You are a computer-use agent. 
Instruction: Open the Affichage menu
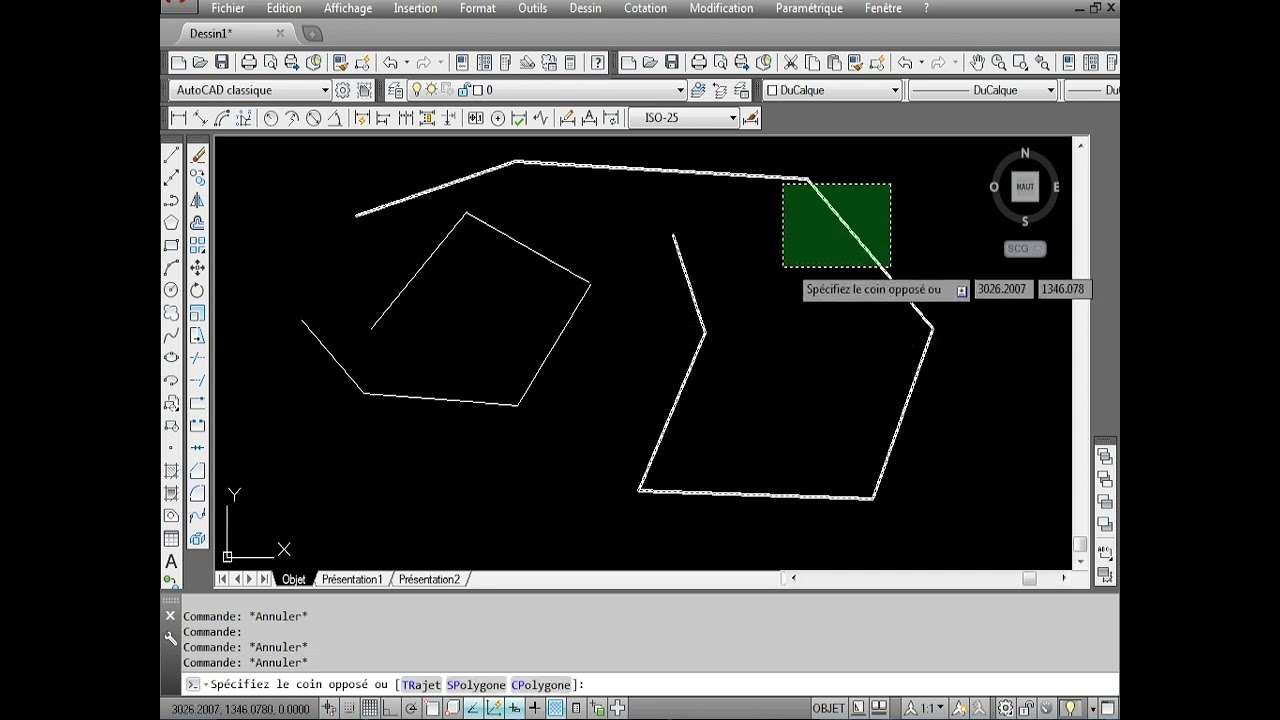tap(348, 8)
